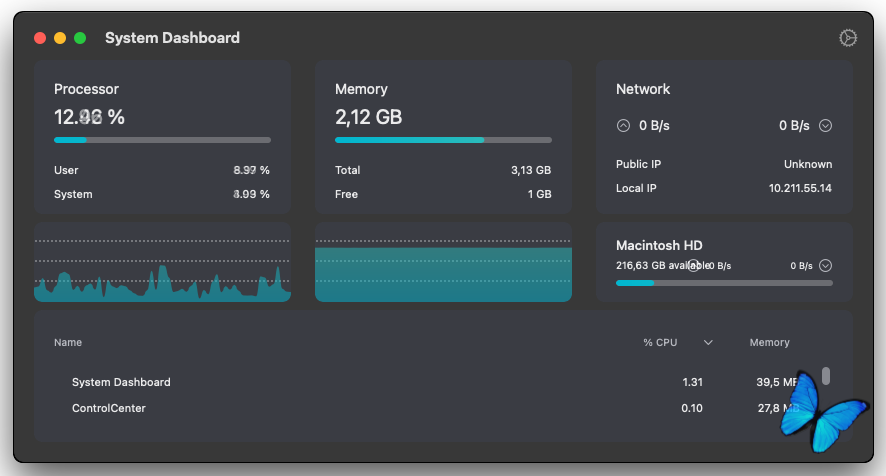This screenshot has height=476, width=886.
Task: Click the network upload arrow icon
Action: tap(624, 126)
